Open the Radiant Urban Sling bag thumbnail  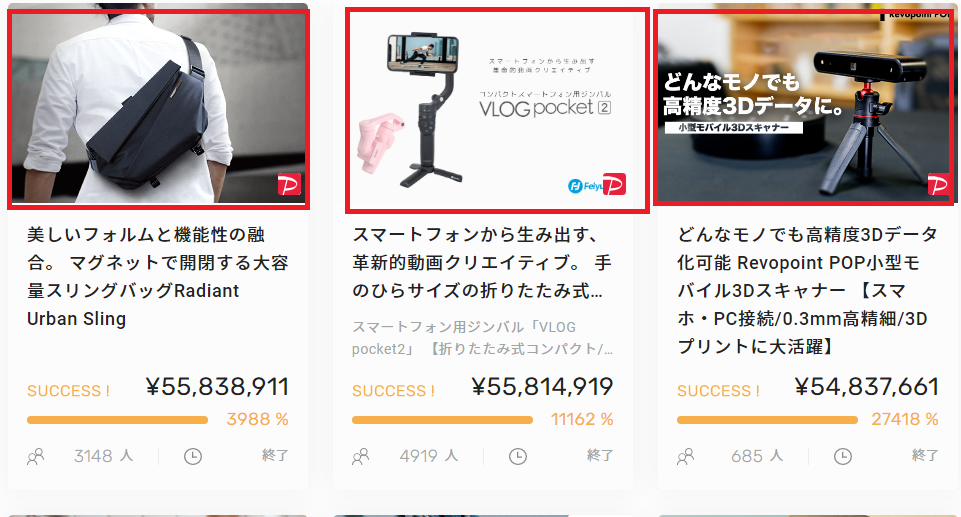click(x=158, y=109)
